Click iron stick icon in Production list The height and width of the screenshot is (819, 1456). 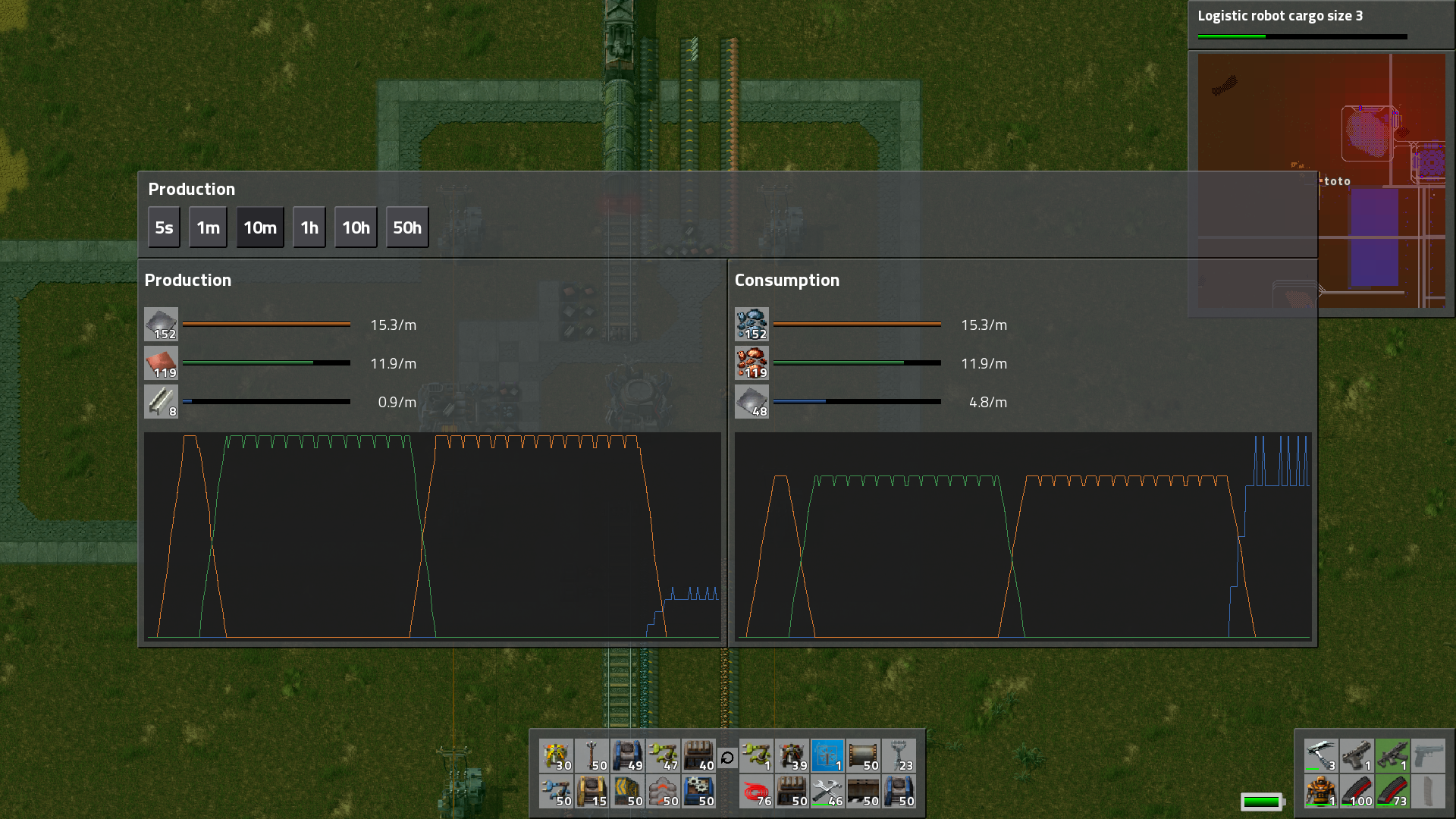pyautogui.click(x=162, y=402)
